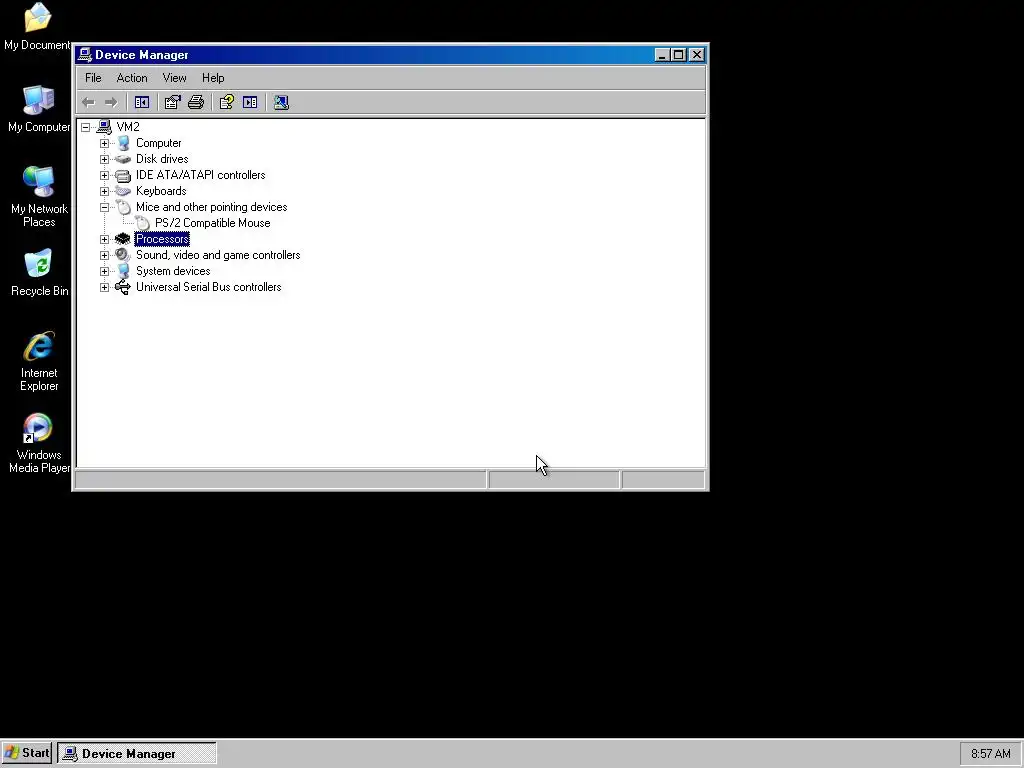
Task: Click the Processors chip icon
Action: click(123, 239)
